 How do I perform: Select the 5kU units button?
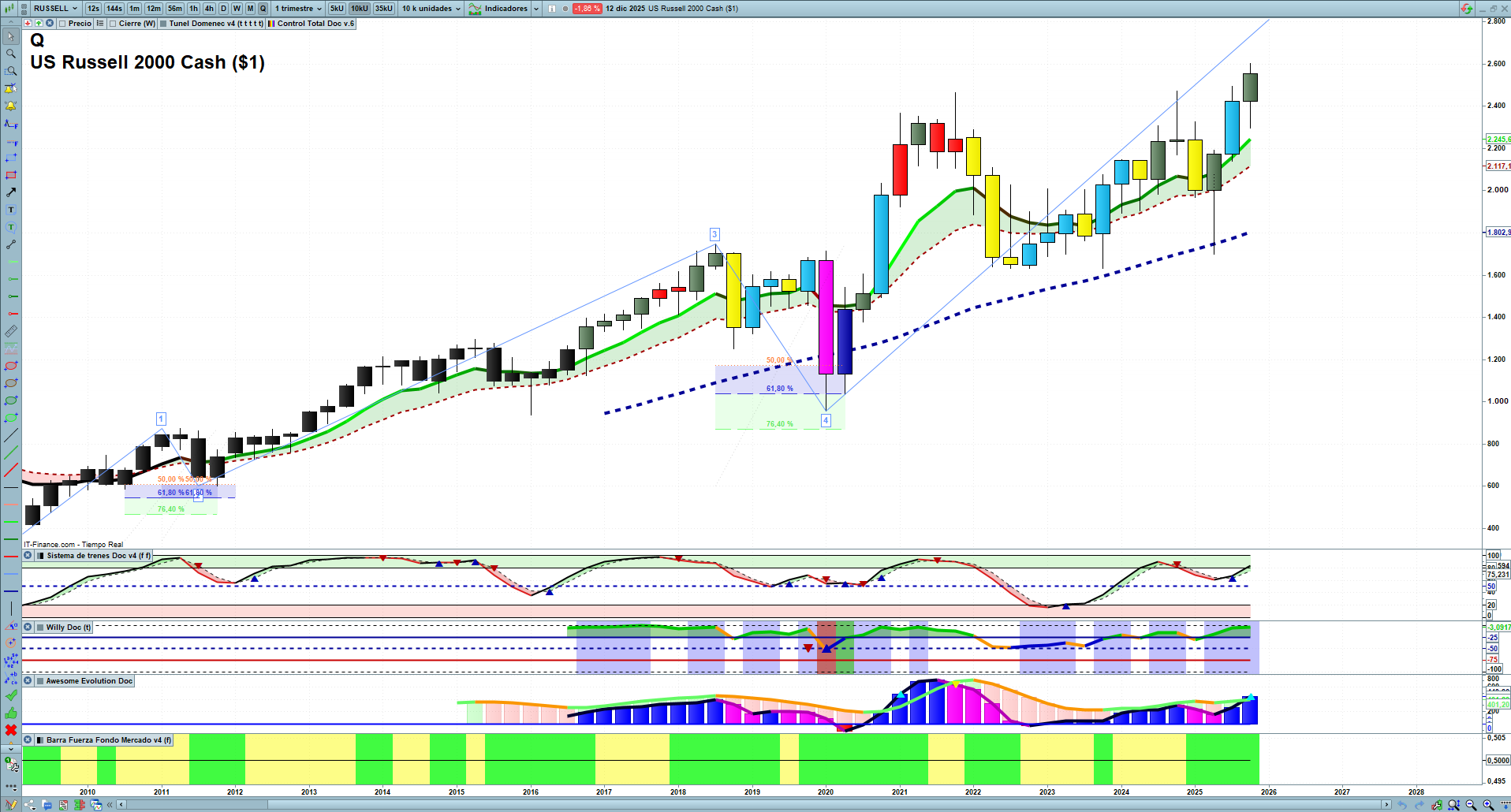338,9
